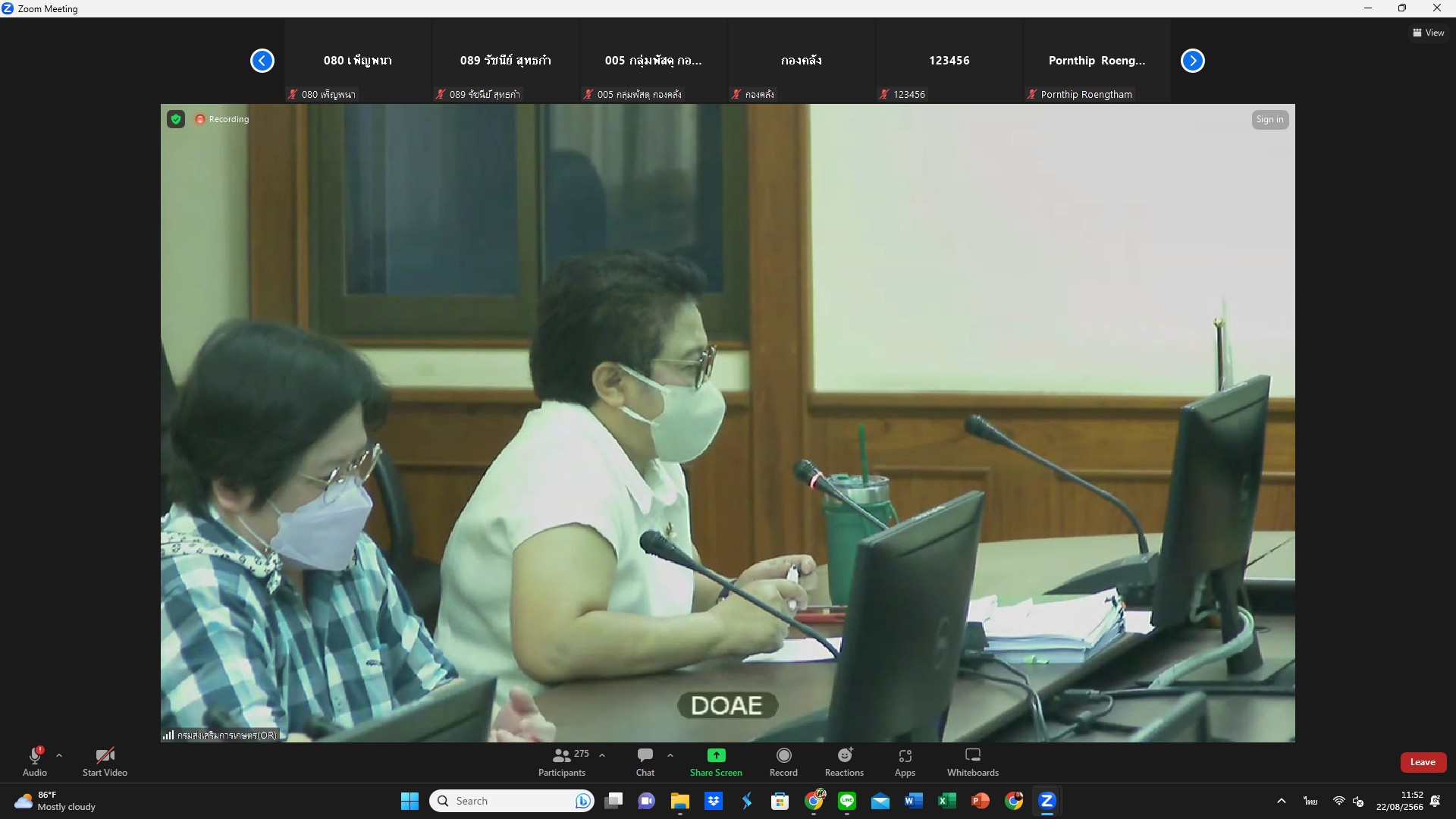Unmute the microphone via Audio button
The width and height of the screenshot is (1456, 819).
pyautogui.click(x=35, y=761)
